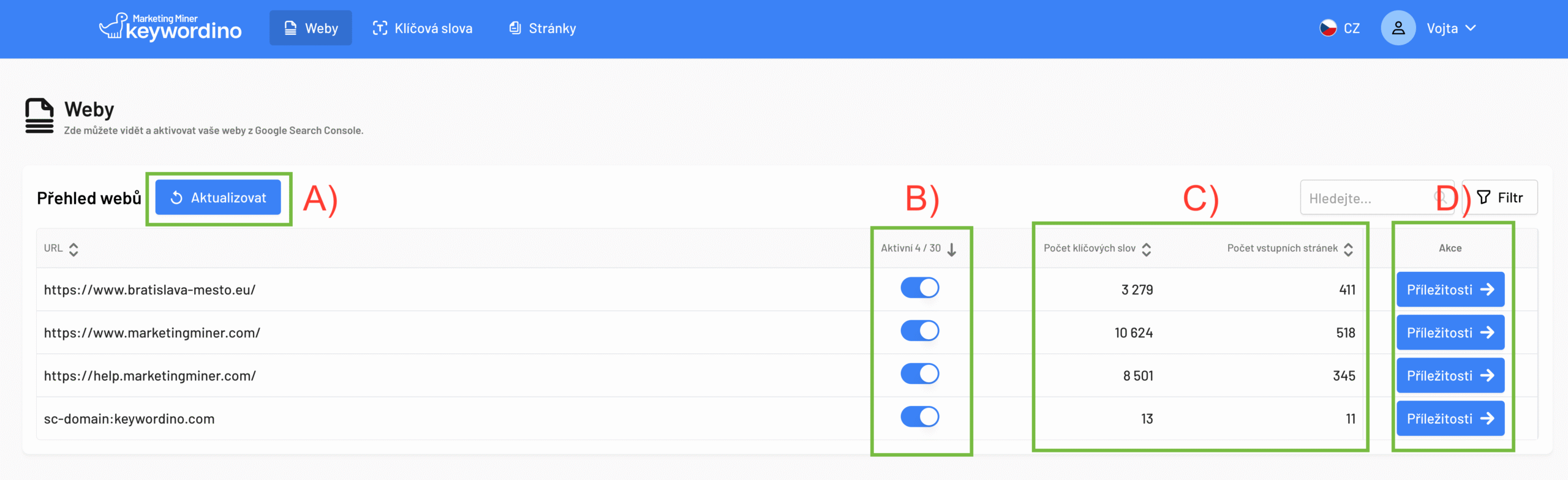Viewport: 1568px width, 480px height.
Task: Click the user avatar icon
Action: (1398, 28)
